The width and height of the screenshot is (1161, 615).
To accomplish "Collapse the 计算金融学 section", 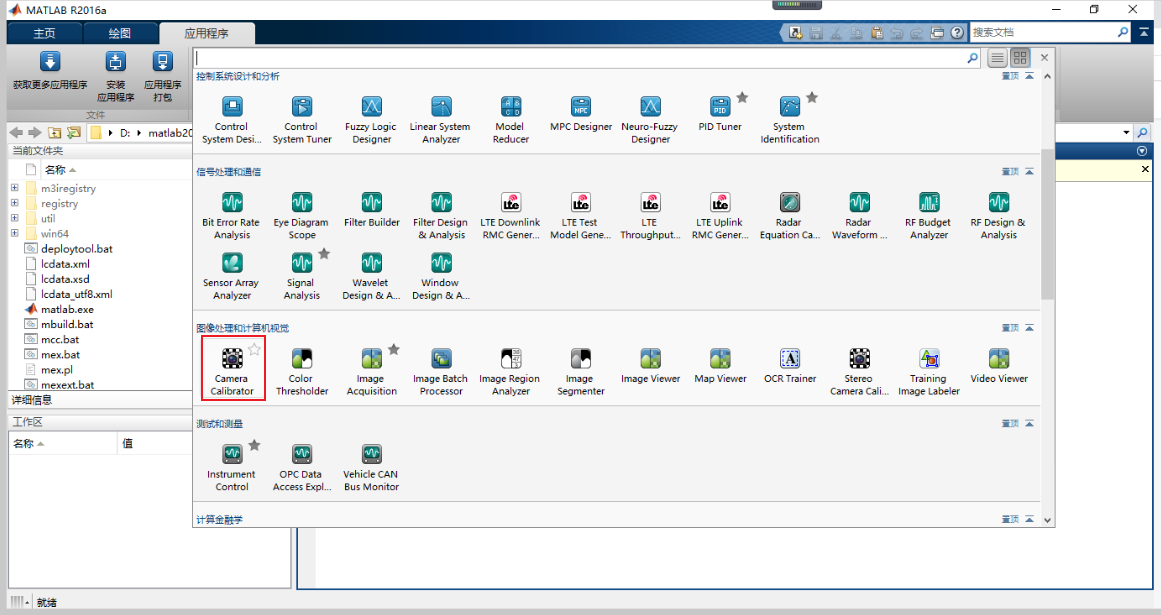I will point(1029,520).
